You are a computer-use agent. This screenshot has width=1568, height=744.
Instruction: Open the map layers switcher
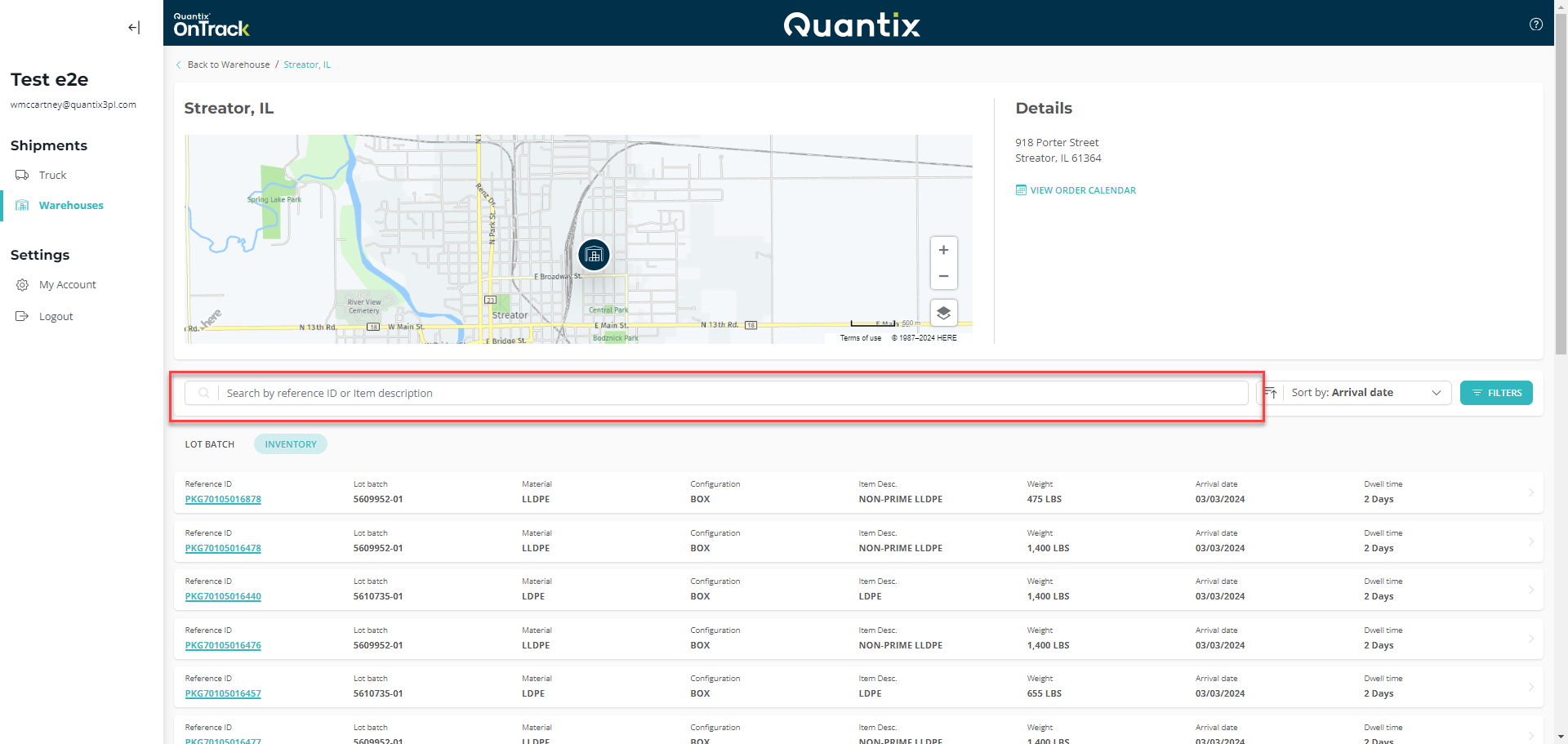click(943, 312)
